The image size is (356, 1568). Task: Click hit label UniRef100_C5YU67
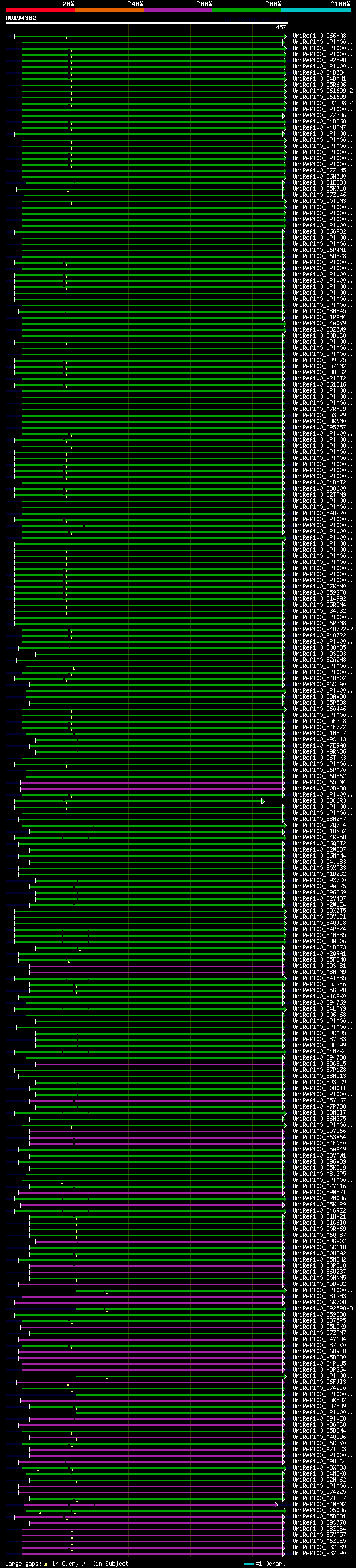point(319,1101)
